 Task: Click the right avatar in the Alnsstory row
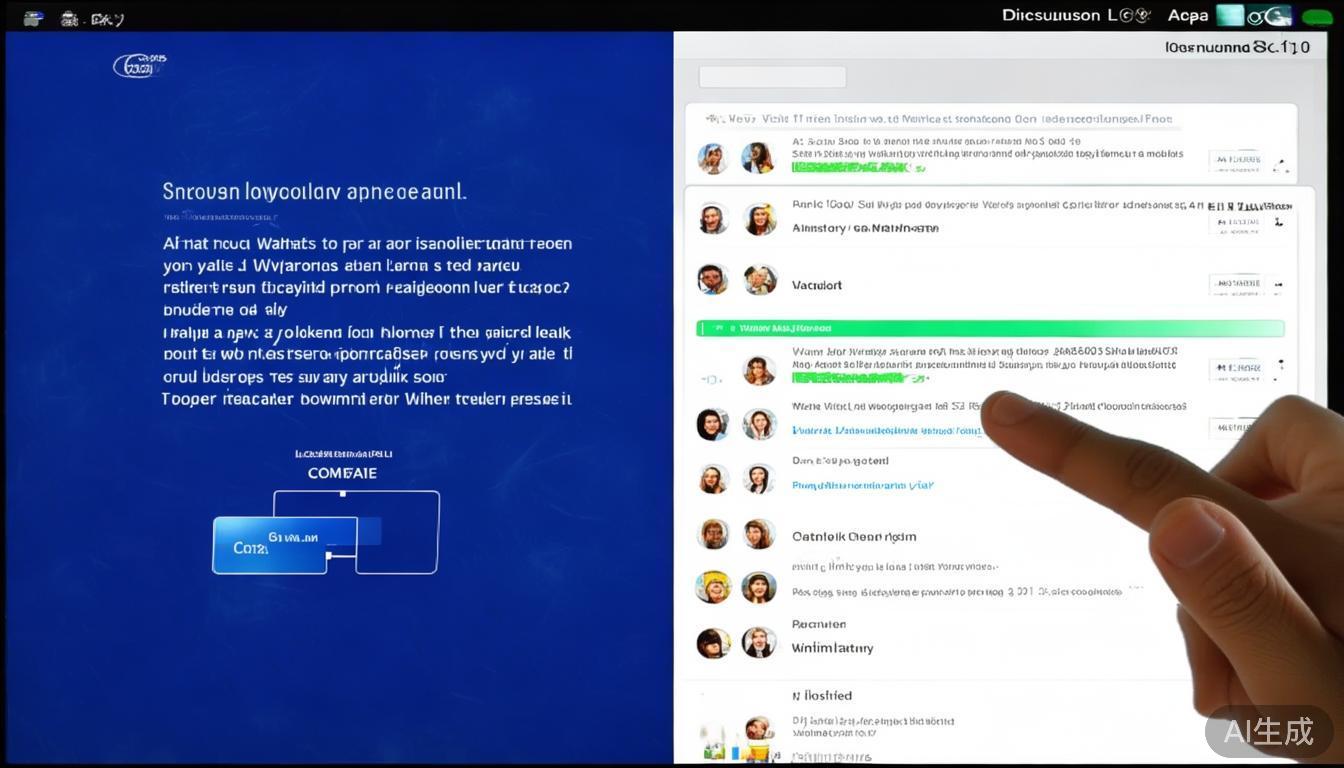coord(760,219)
